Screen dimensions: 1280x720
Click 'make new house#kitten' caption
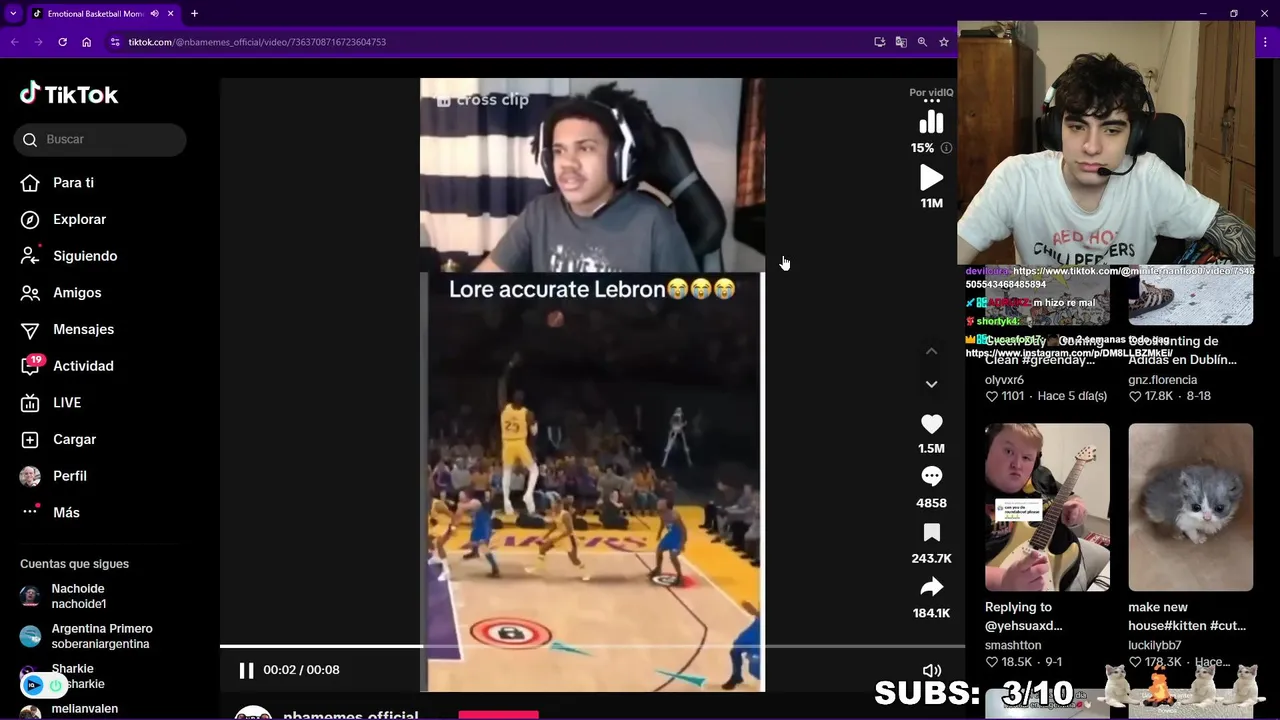[x=1186, y=616]
